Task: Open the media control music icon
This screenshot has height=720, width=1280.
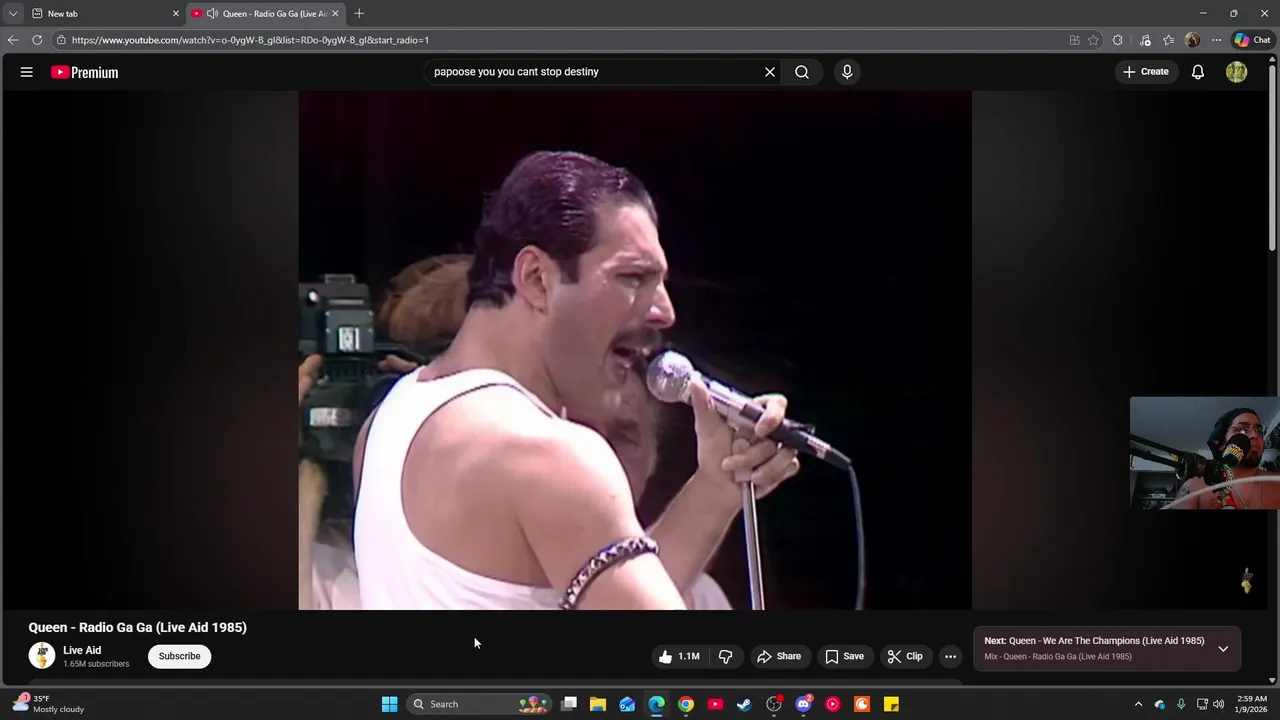Action: 1145,40
